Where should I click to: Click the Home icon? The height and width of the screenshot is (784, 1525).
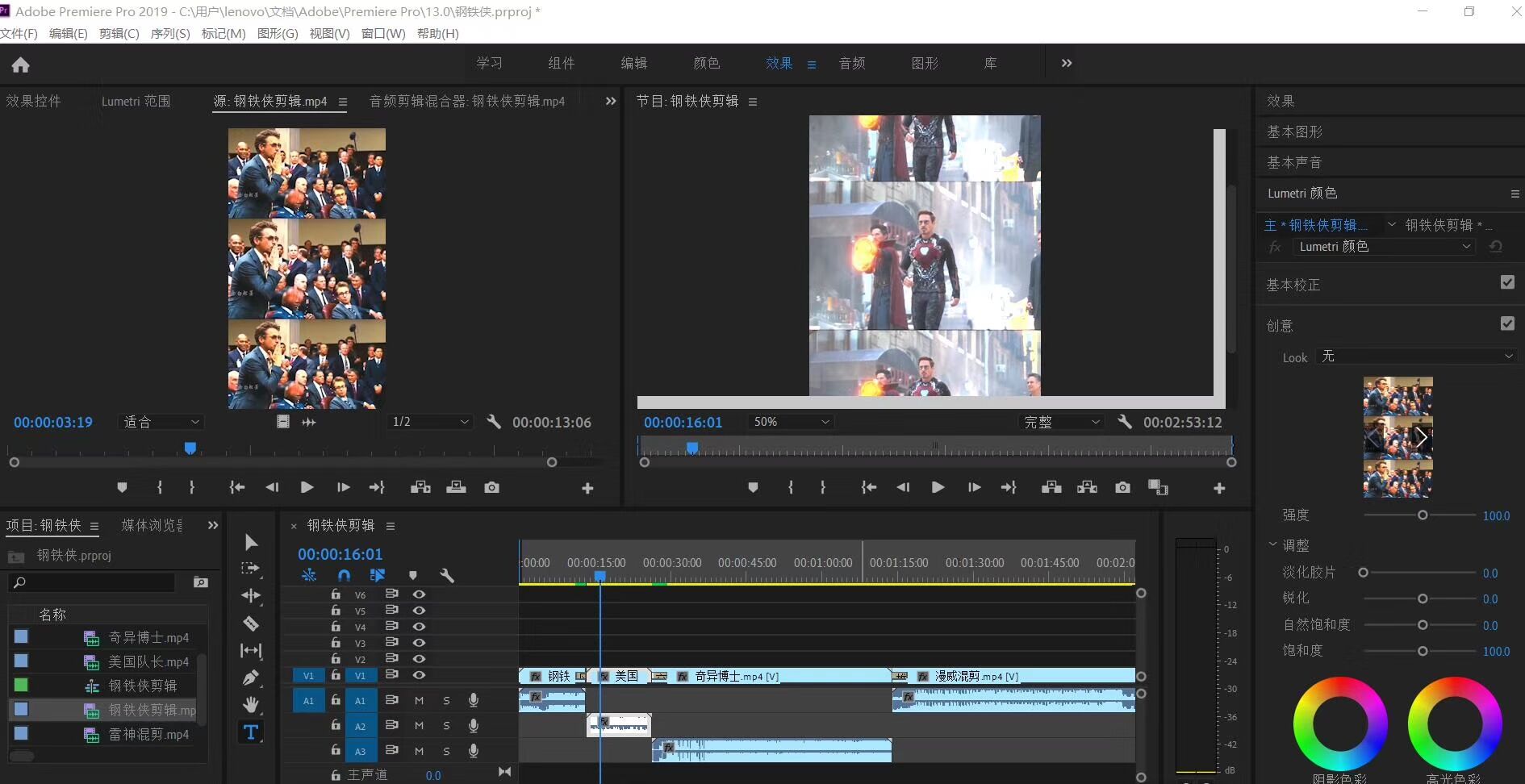(21, 65)
